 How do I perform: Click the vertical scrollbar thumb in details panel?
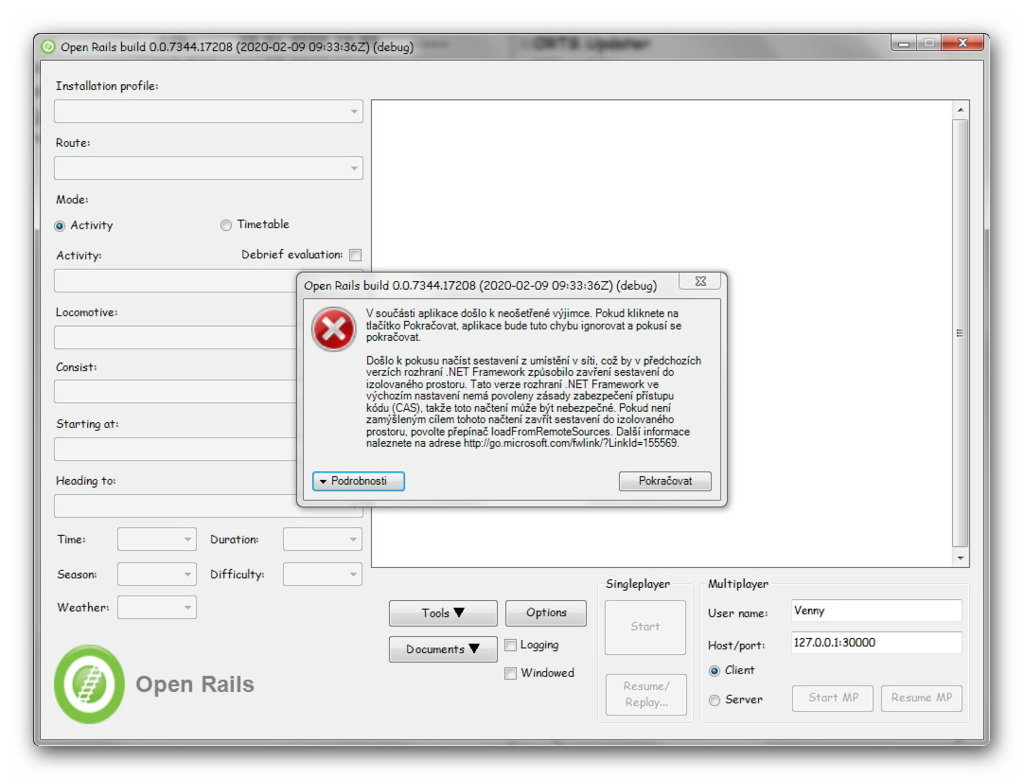pyautogui.click(x=960, y=333)
